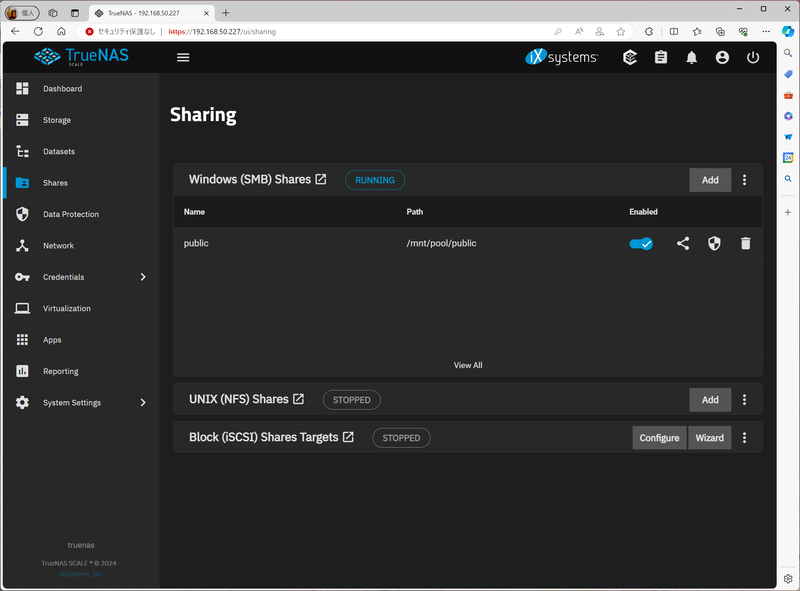
Task: Click the Virtualization laptop icon
Action: click(22, 308)
